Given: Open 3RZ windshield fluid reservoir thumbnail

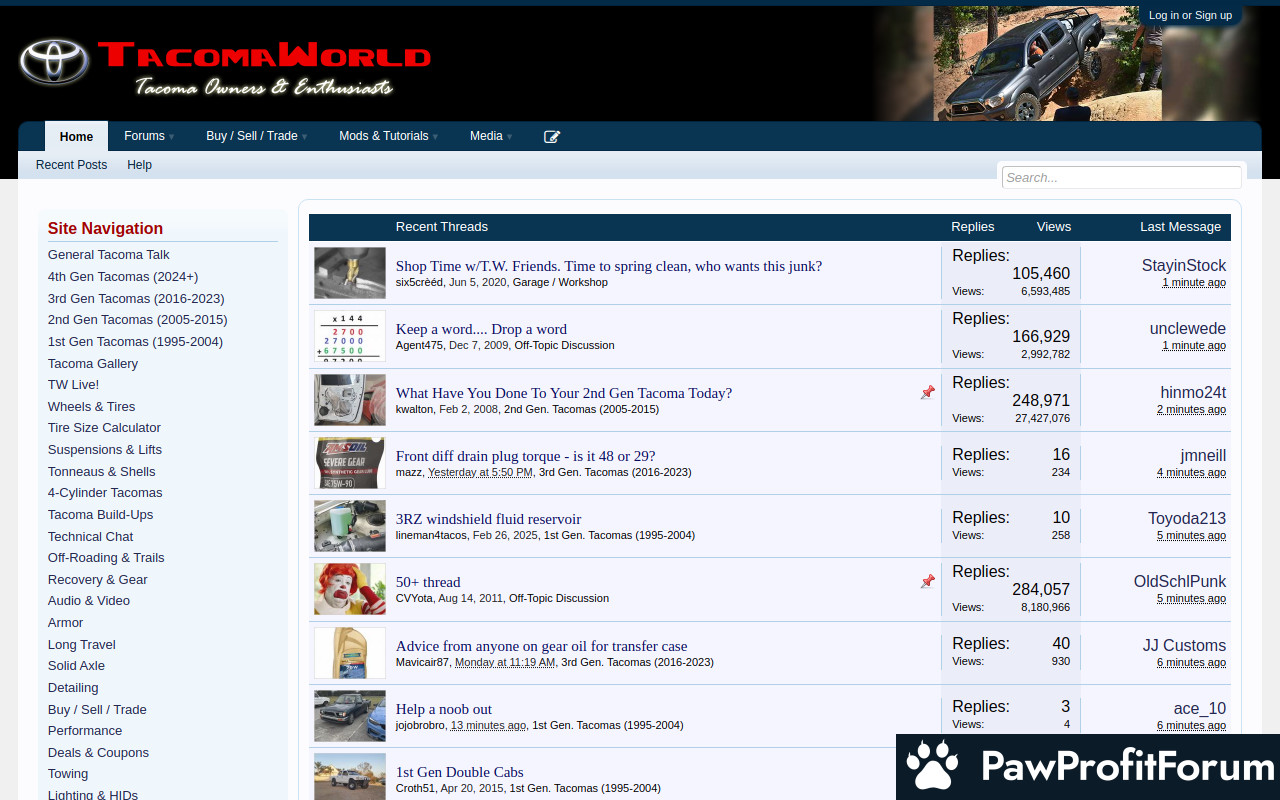Looking at the screenshot, I should point(350,526).
